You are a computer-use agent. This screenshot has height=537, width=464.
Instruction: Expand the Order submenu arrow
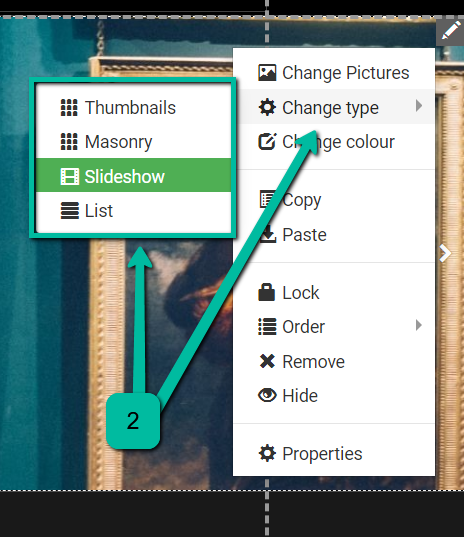click(419, 325)
